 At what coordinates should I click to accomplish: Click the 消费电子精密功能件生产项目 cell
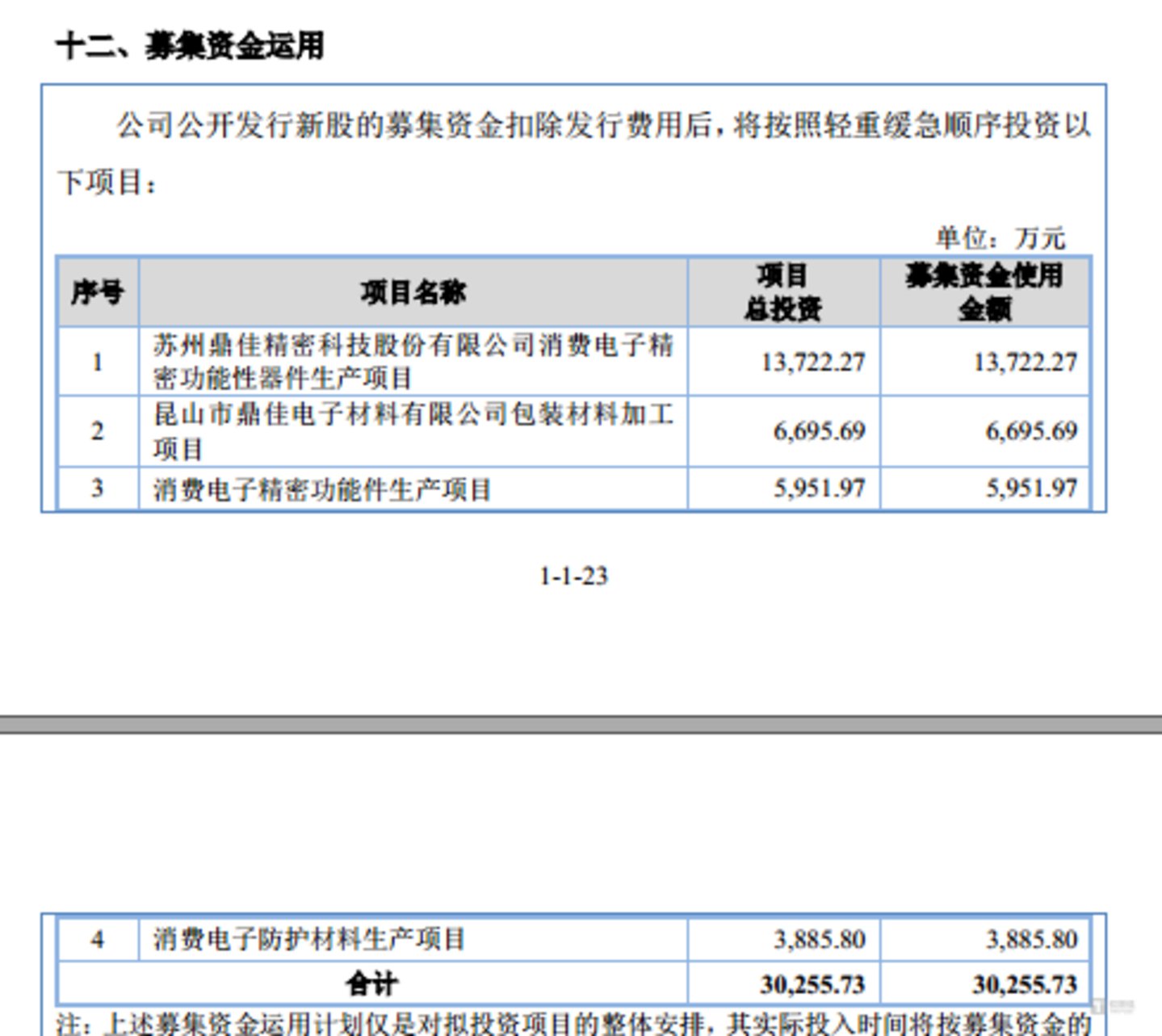pyautogui.click(x=322, y=489)
